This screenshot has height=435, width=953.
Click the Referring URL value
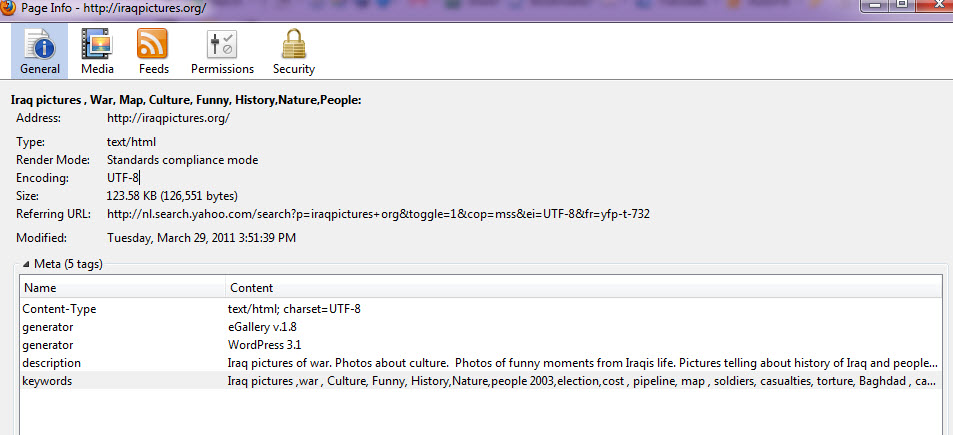click(x=379, y=214)
